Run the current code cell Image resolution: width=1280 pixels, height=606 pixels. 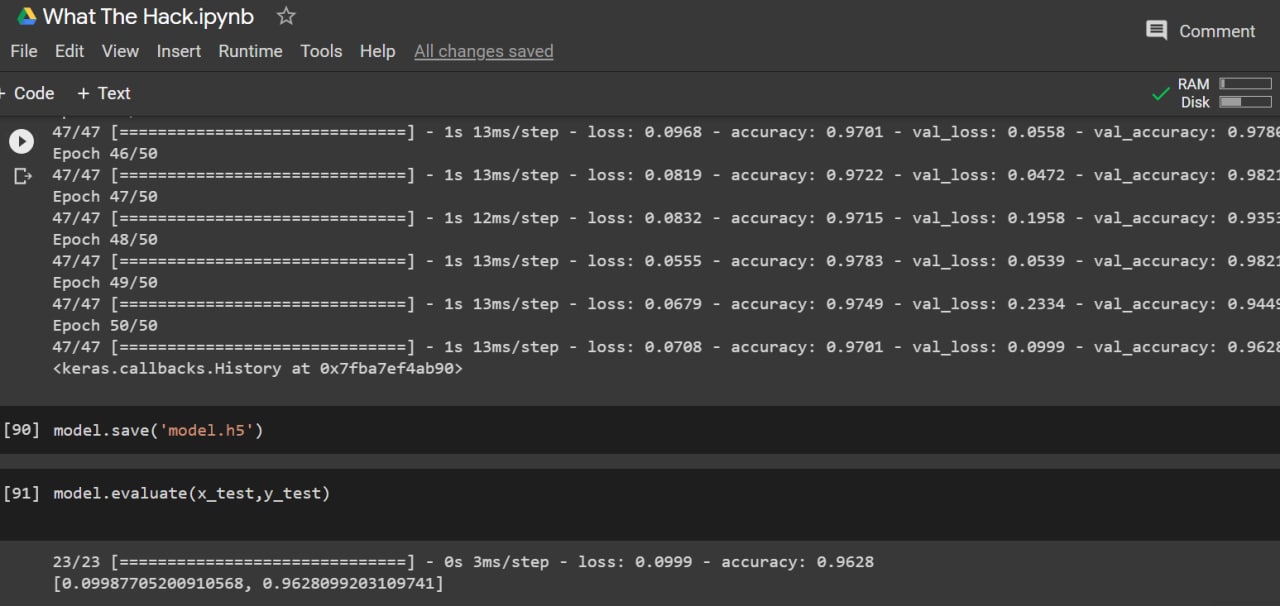pos(22,141)
